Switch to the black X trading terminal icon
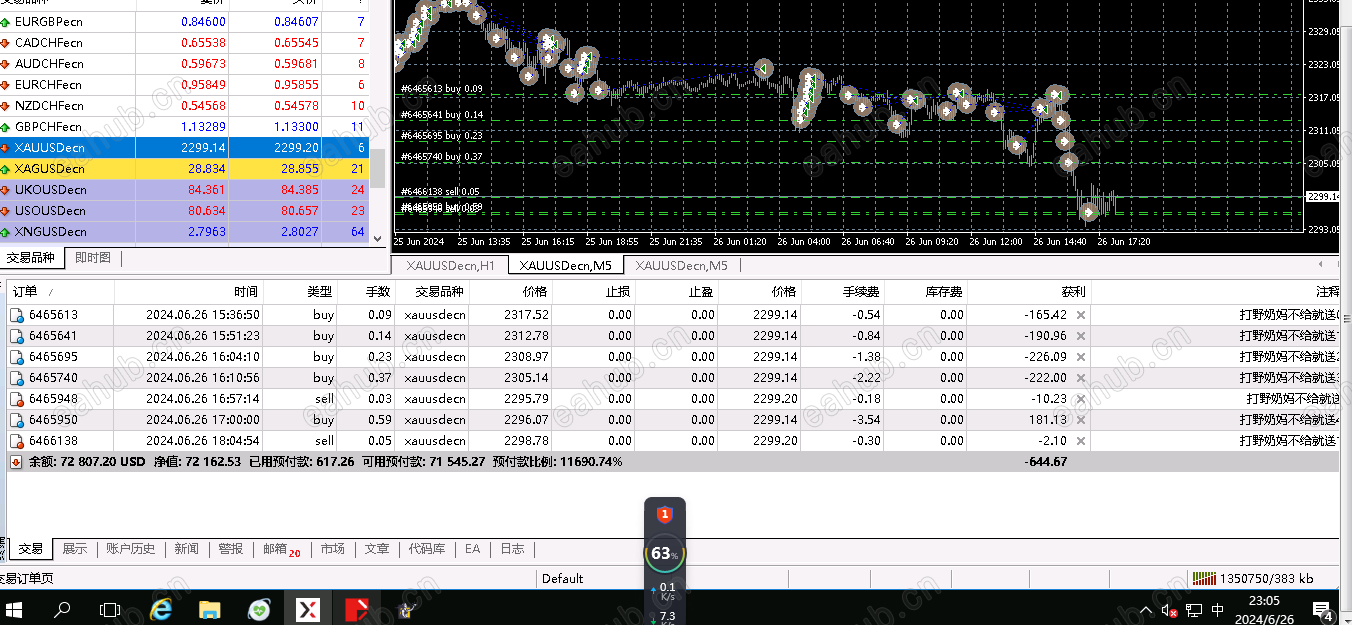This screenshot has width=1352, height=625. click(308, 608)
